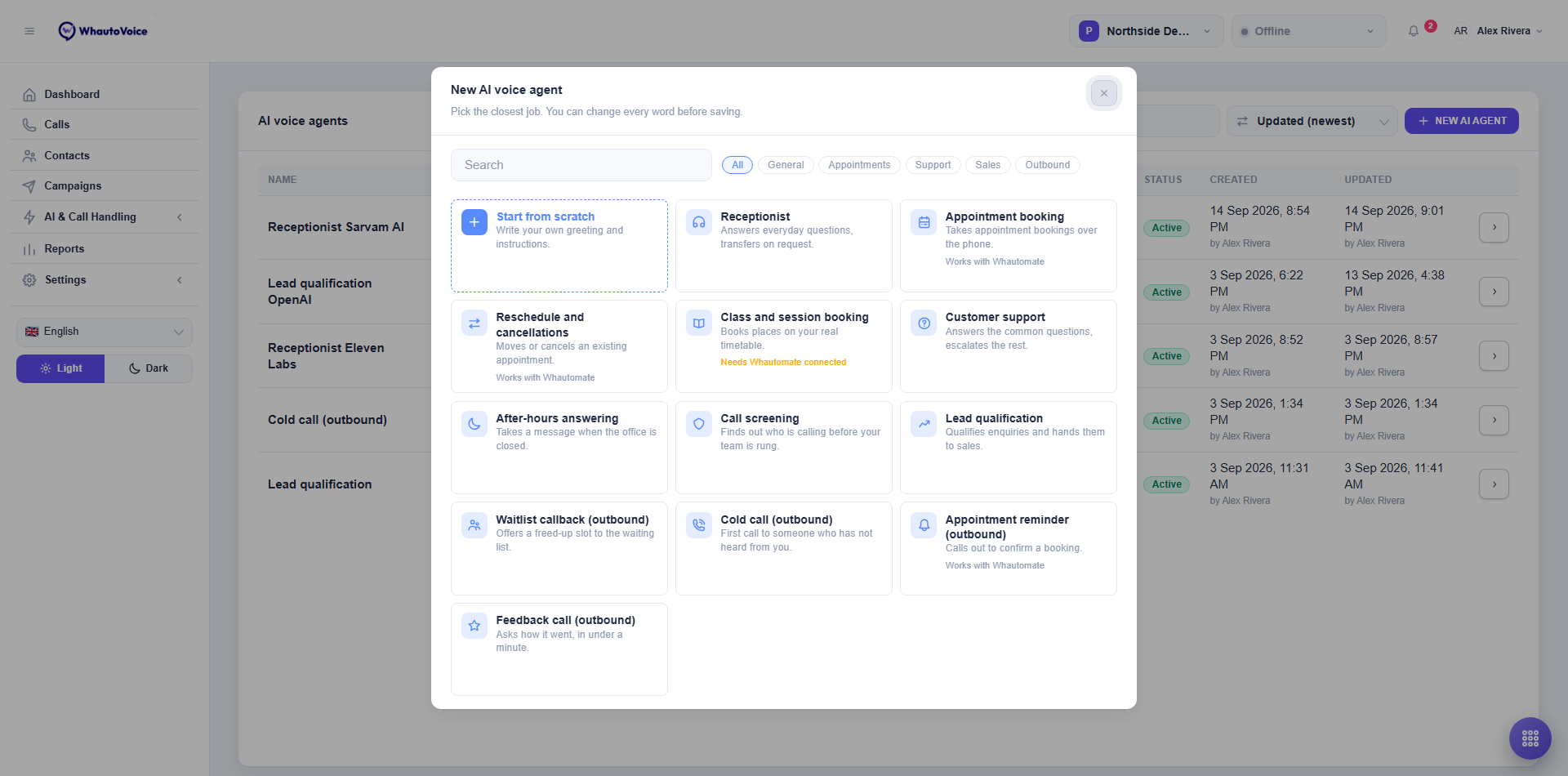
Task: Click the Appointment booking calendar icon
Action: (x=924, y=222)
